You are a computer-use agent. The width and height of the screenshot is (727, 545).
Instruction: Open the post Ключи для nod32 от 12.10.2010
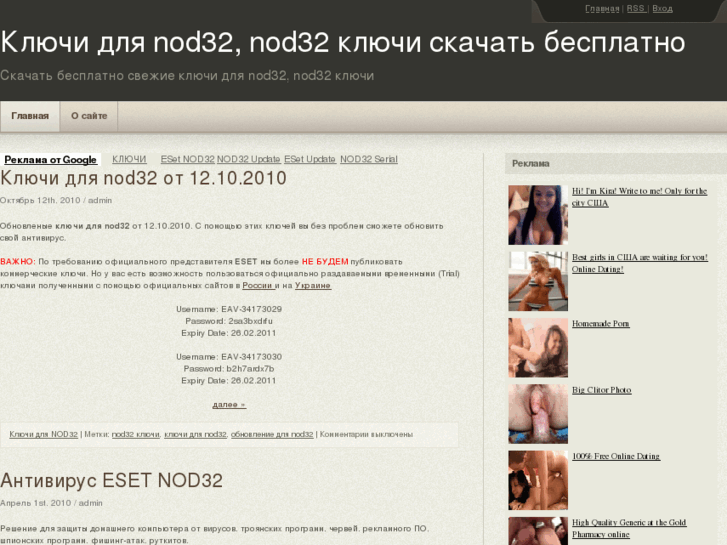pyautogui.click(x=143, y=178)
